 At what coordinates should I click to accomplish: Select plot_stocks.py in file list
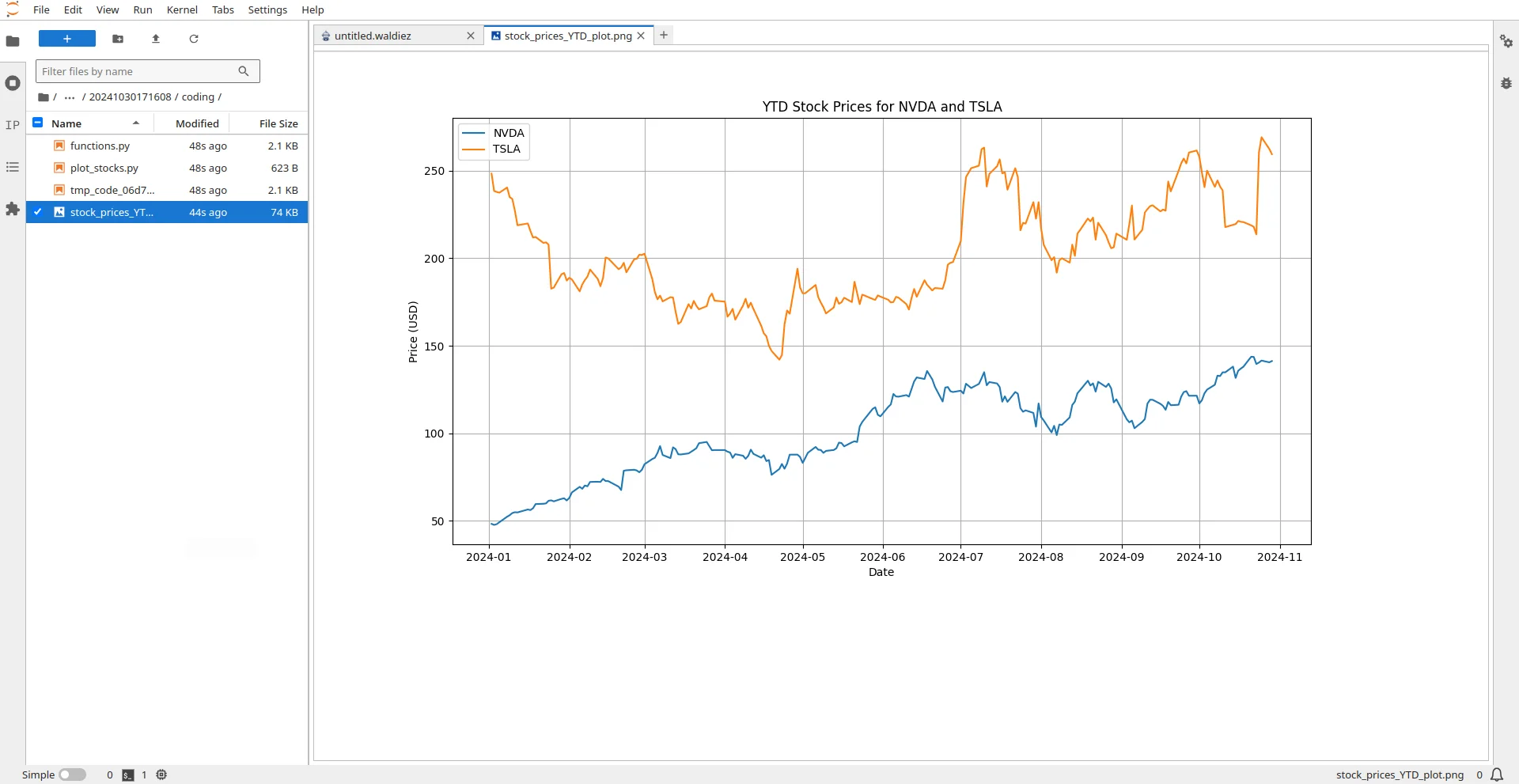(167, 168)
